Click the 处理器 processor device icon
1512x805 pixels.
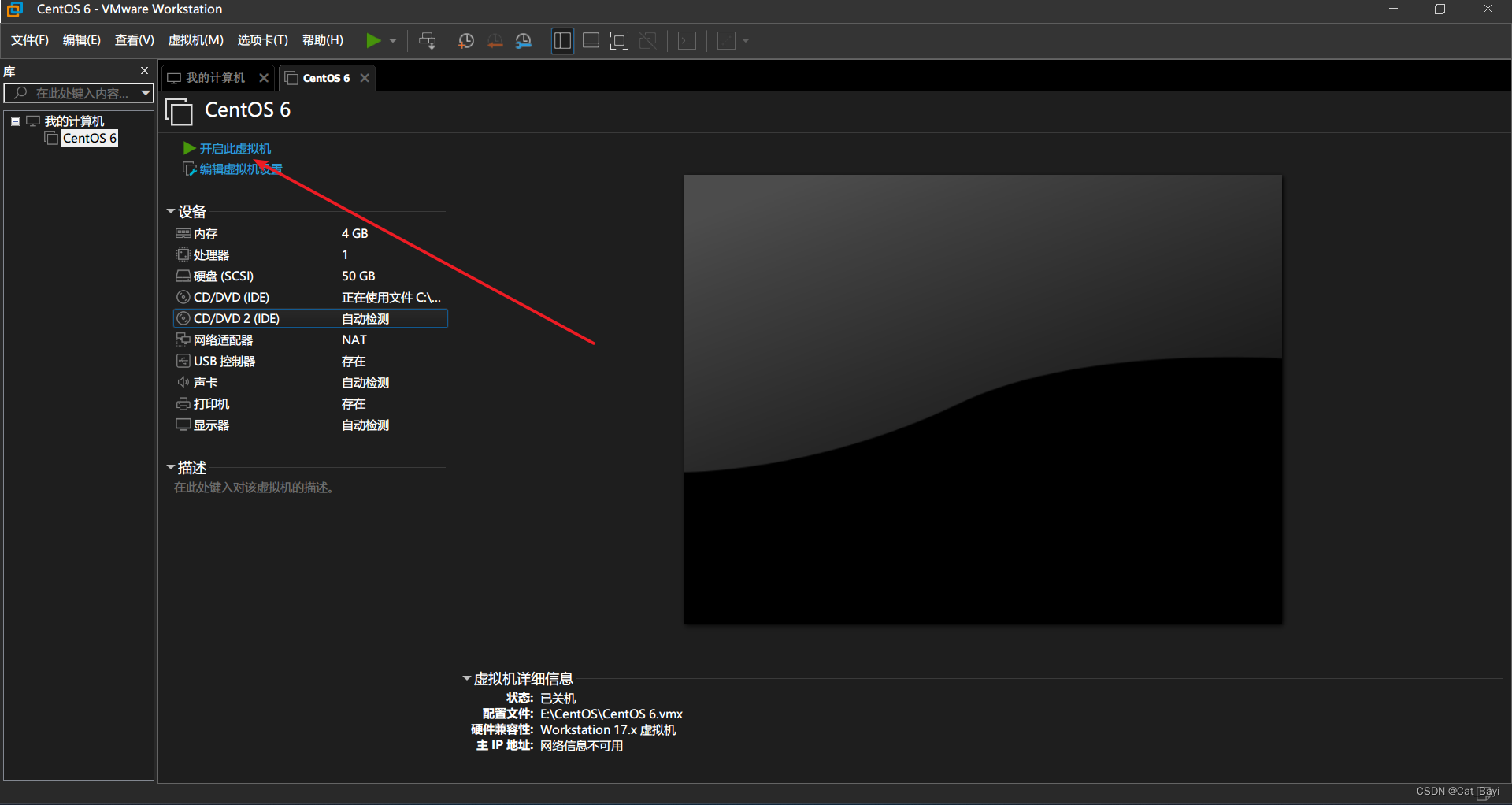tap(183, 254)
